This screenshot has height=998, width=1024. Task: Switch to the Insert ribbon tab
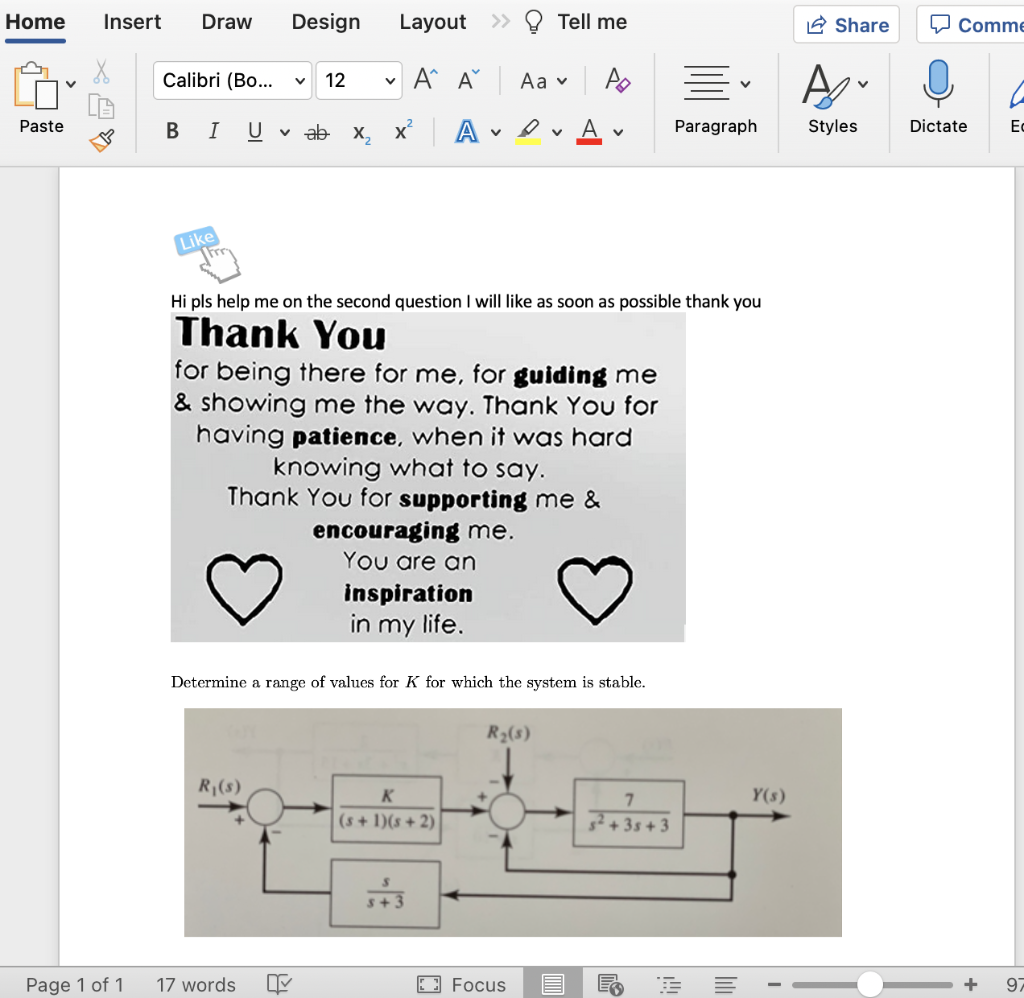(x=133, y=22)
